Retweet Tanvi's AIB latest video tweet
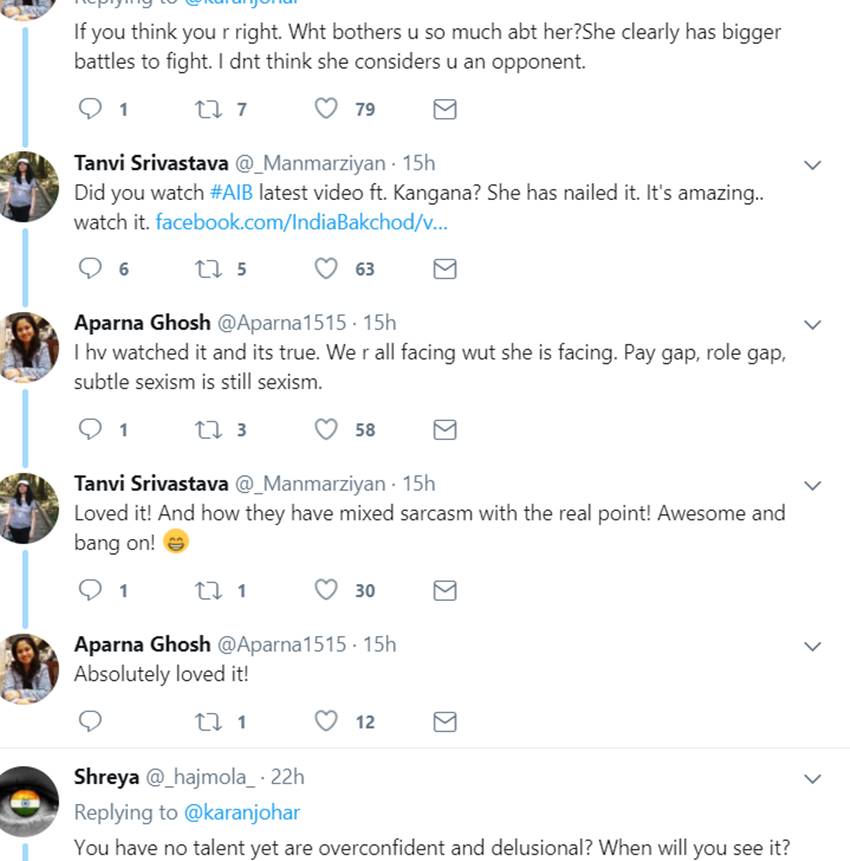 (209, 268)
